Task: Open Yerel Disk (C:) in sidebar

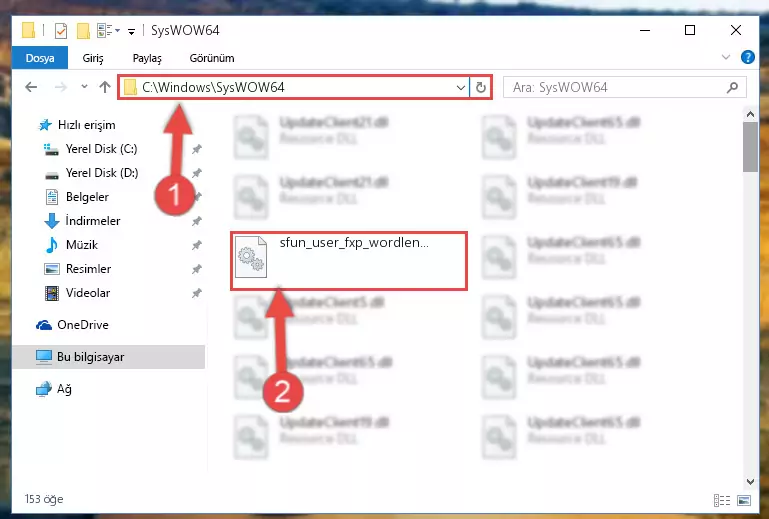Action: pyautogui.click(x=102, y=149)
